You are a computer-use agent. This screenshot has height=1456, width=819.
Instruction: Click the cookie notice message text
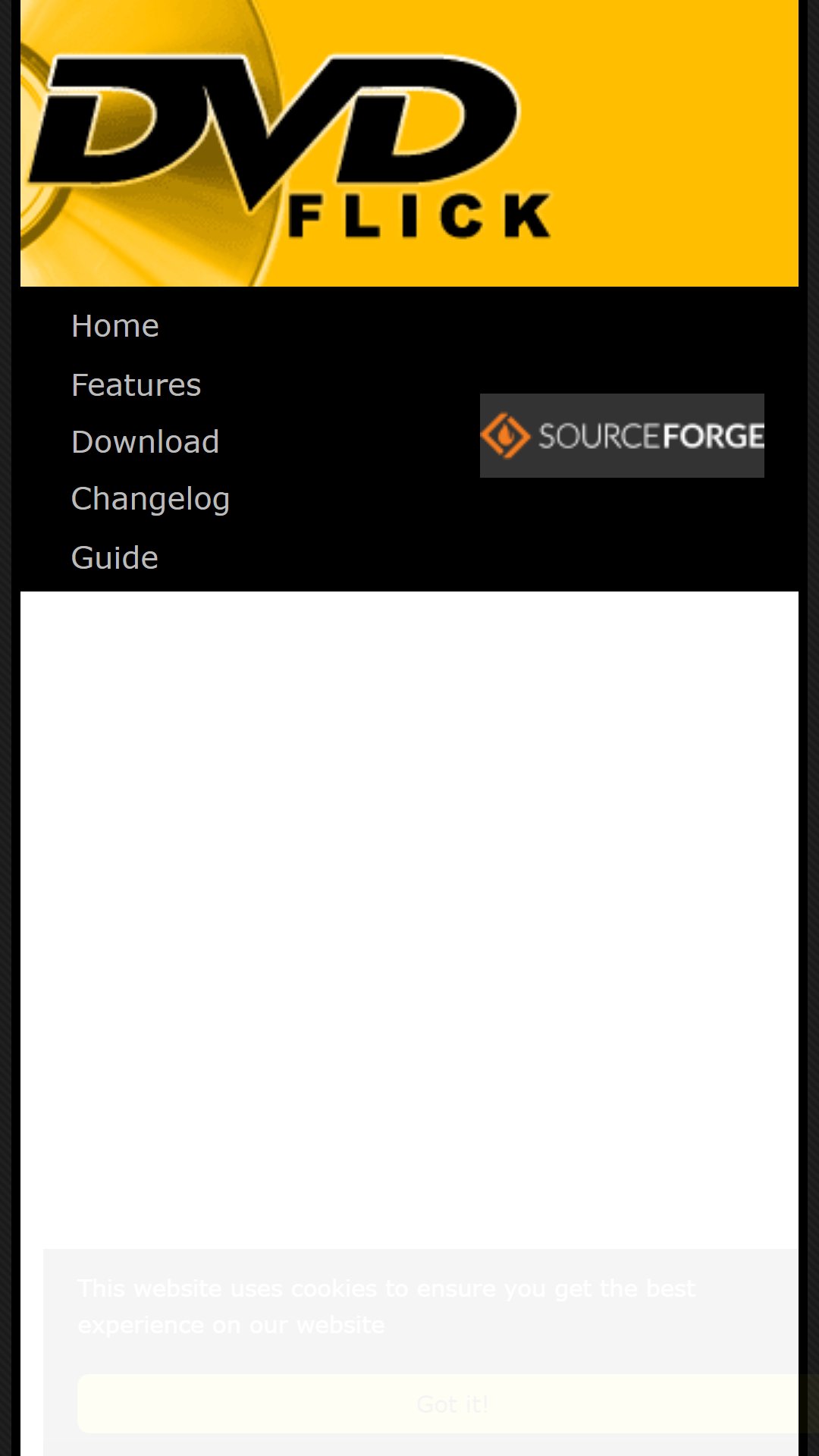(386, 1307)
